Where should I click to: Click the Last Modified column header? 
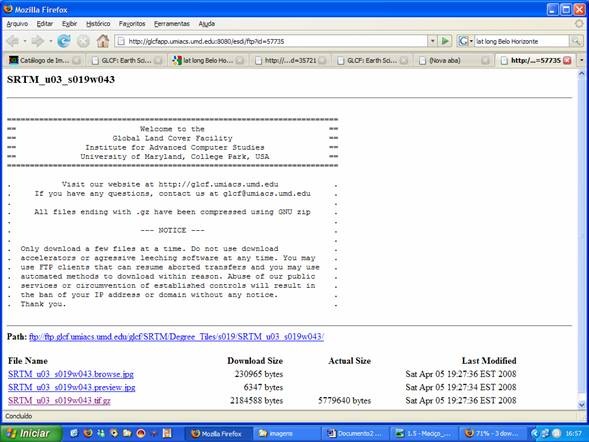[489, 361]
